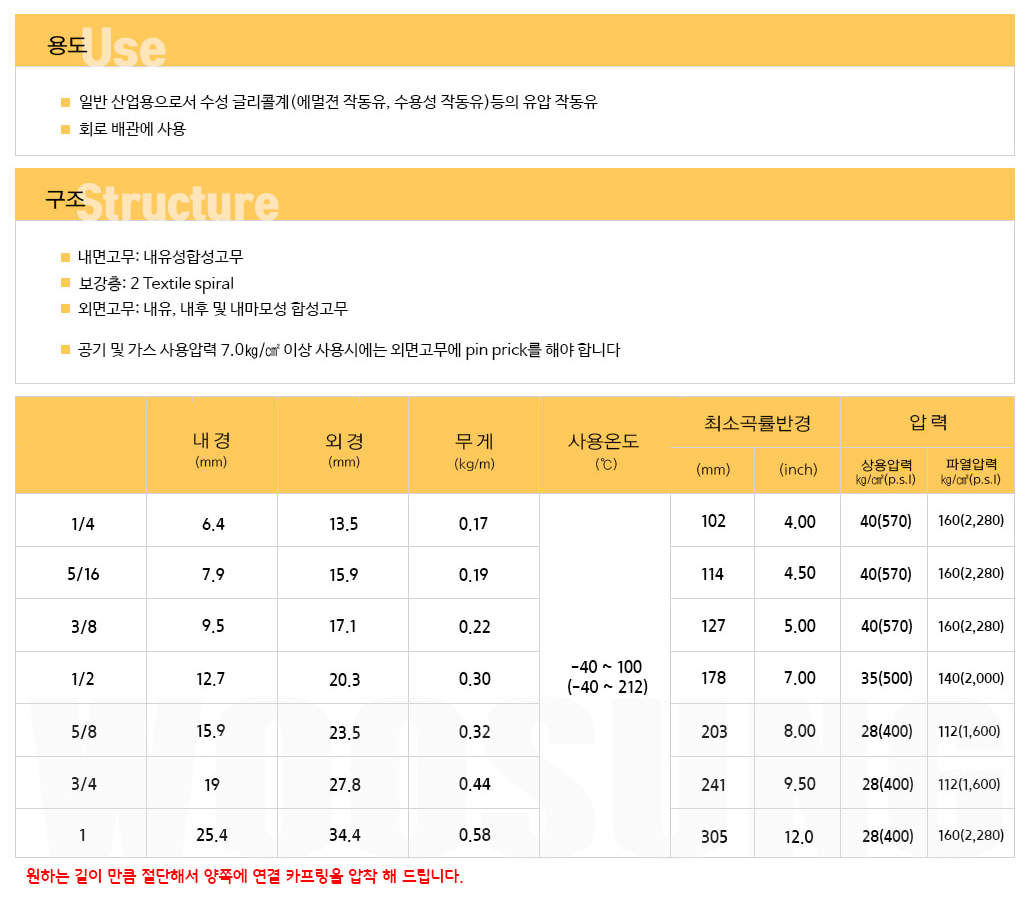Click the pin prick note about 7.0㎏/㎠

tap(348, 350)
